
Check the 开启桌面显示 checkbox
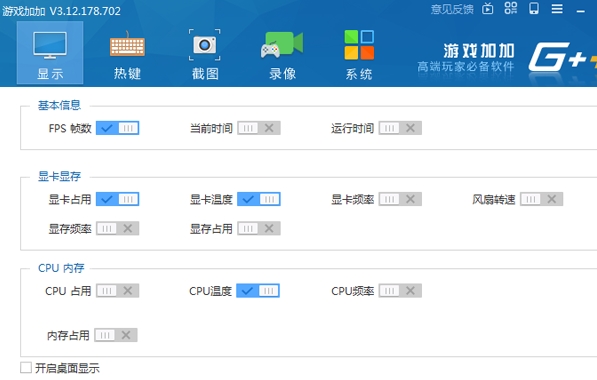(x=26, y=368)
